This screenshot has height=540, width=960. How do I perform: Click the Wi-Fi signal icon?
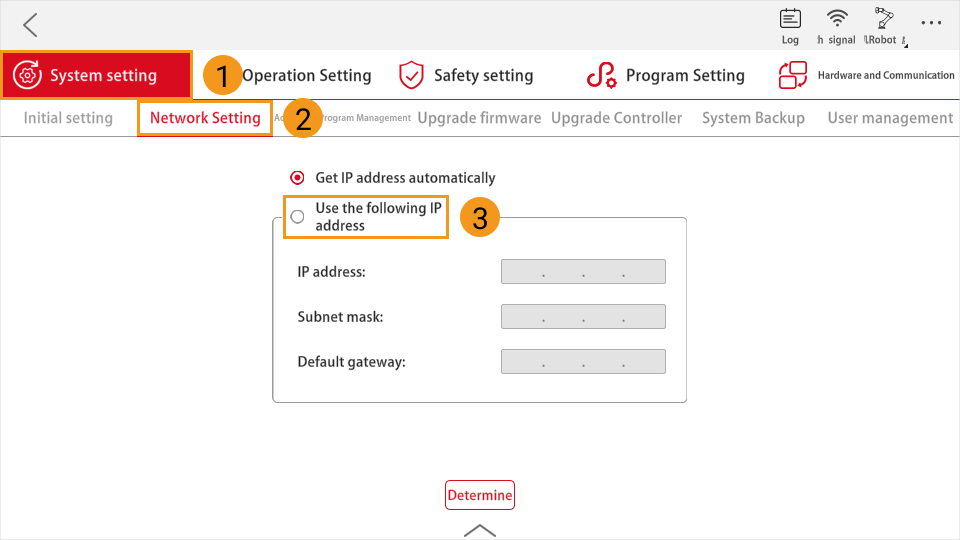click(x=838, y=19)
